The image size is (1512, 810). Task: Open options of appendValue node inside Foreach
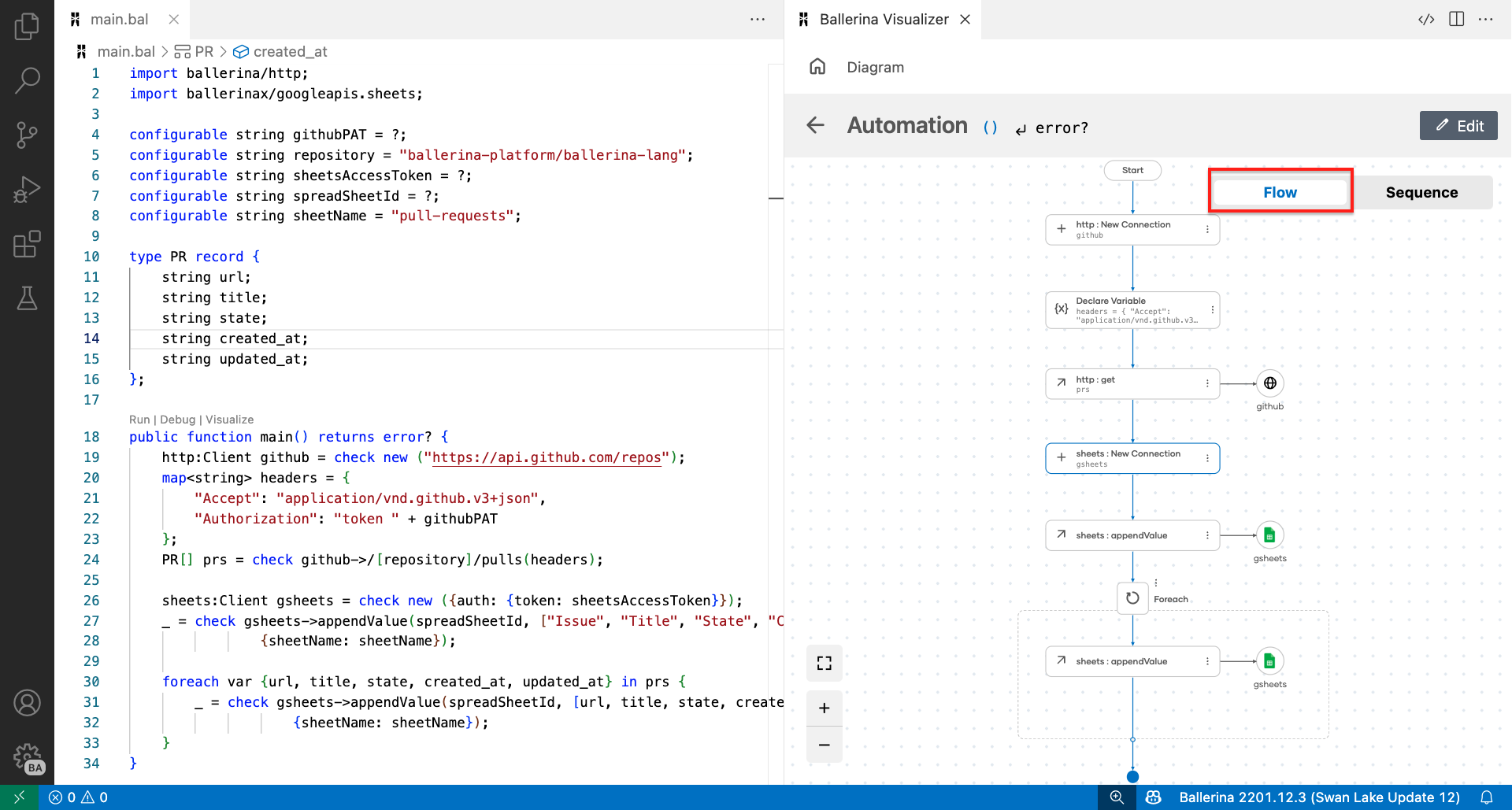[x=1207, y=661]
